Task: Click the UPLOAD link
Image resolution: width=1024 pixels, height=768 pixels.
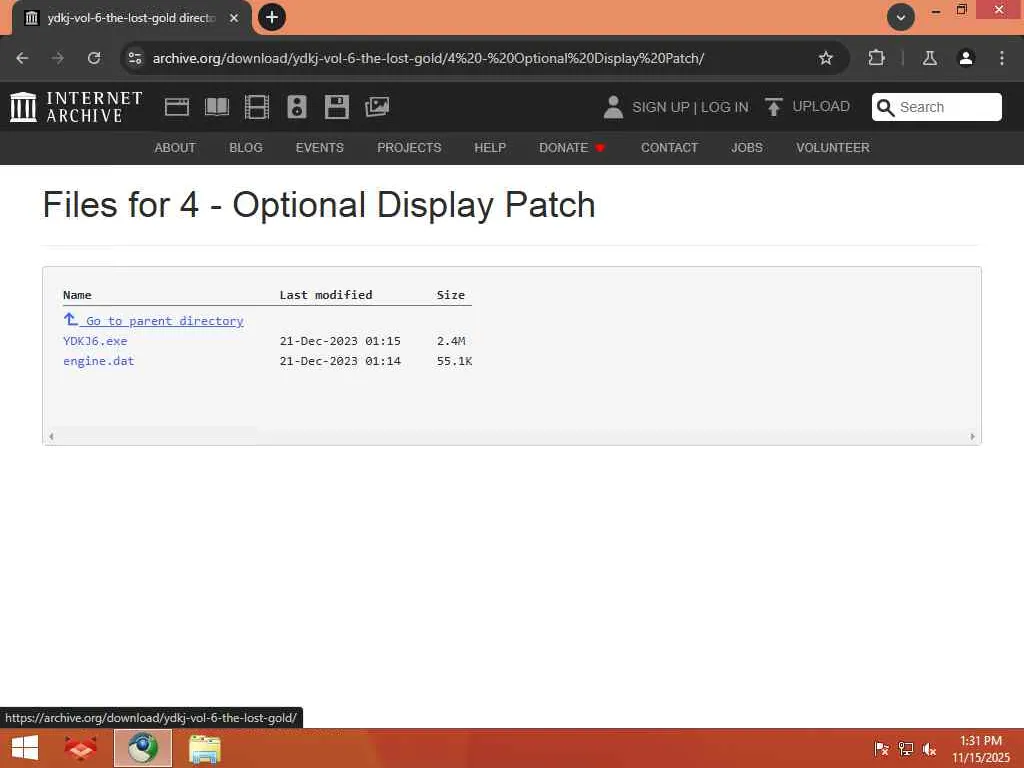Action: coord(821,106)
